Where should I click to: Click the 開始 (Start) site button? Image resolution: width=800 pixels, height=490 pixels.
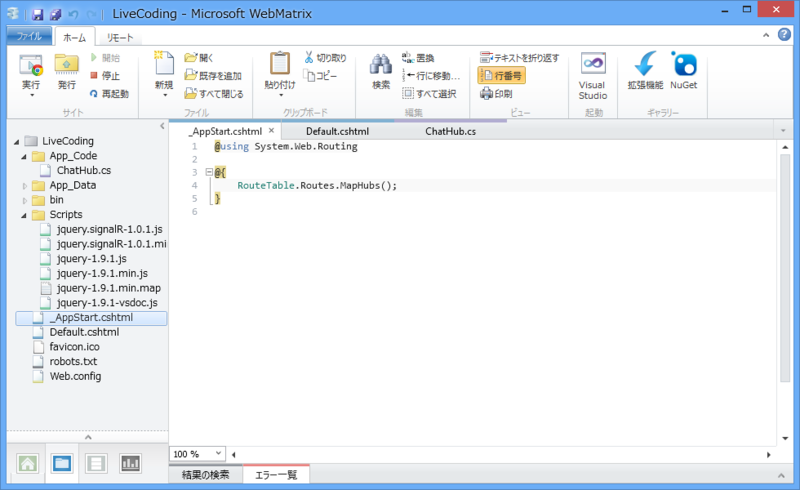coord(105,58)
